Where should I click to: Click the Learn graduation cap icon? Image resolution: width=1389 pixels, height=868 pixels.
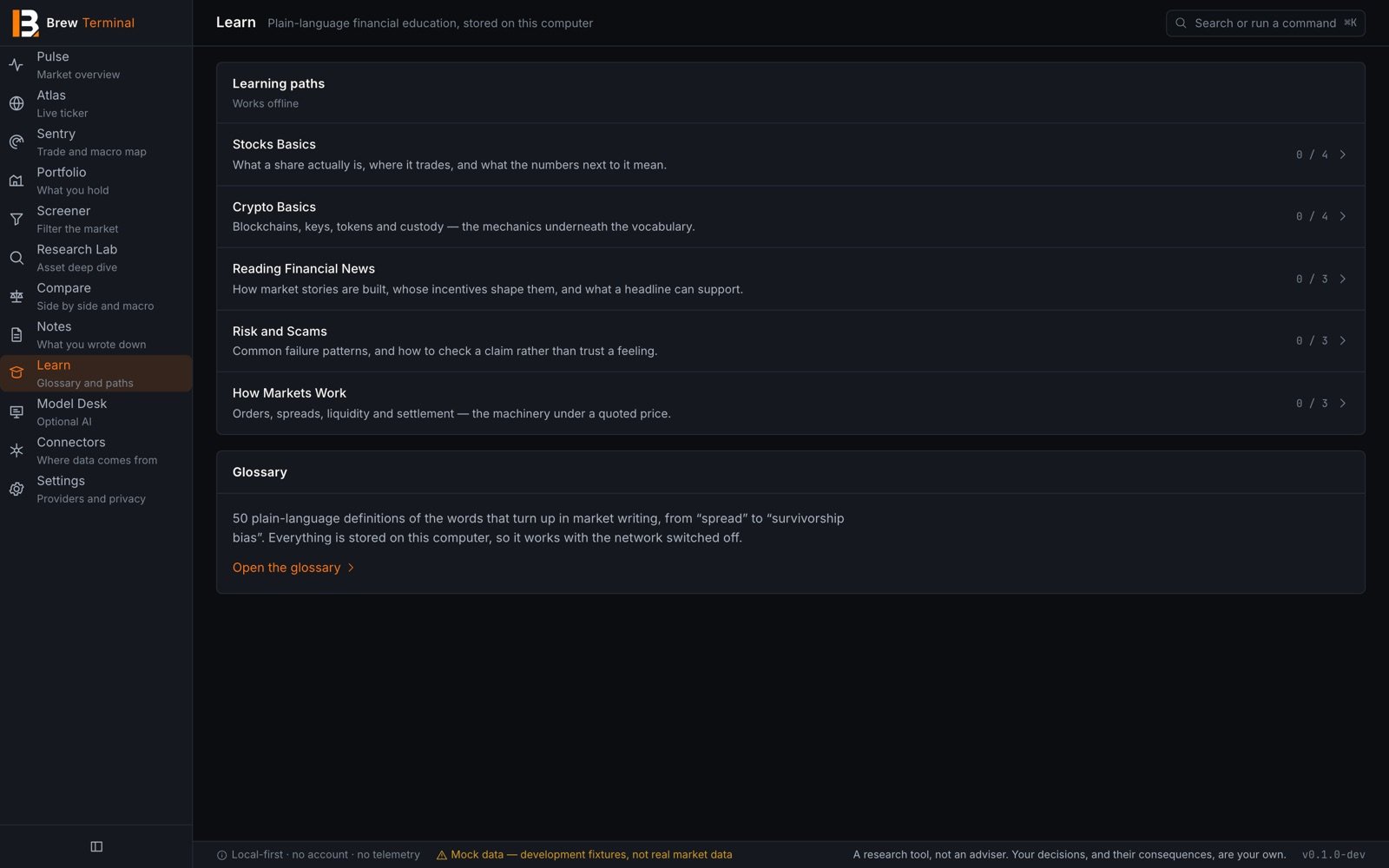[x=16, y=373]
